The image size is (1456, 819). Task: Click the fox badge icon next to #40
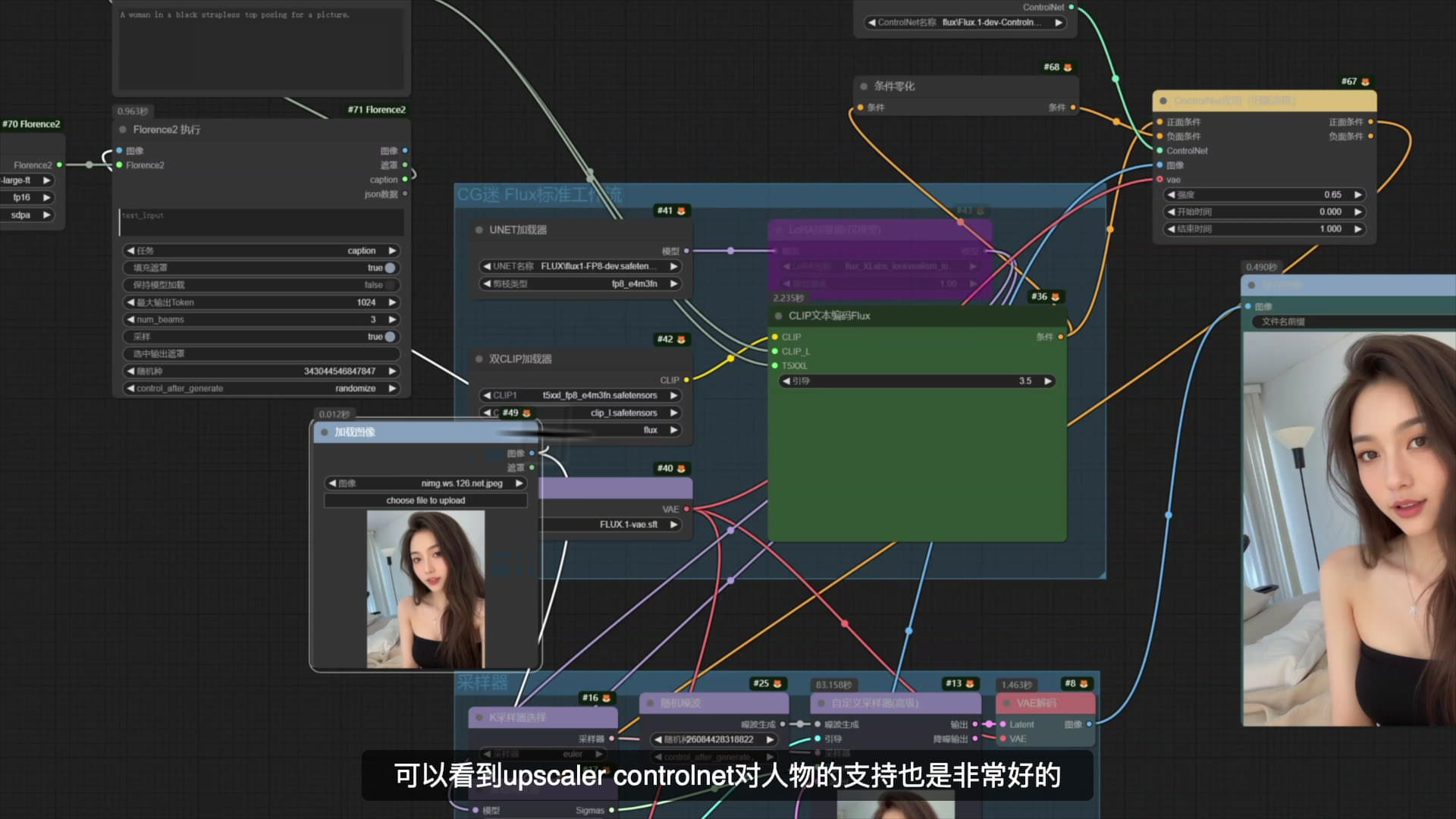(x=681, y=469)
